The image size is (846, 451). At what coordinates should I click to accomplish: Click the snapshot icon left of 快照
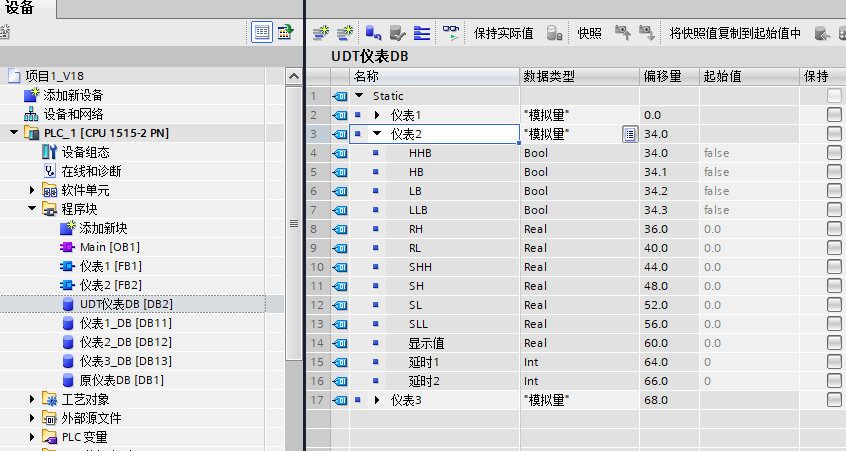tap(555, 33)
